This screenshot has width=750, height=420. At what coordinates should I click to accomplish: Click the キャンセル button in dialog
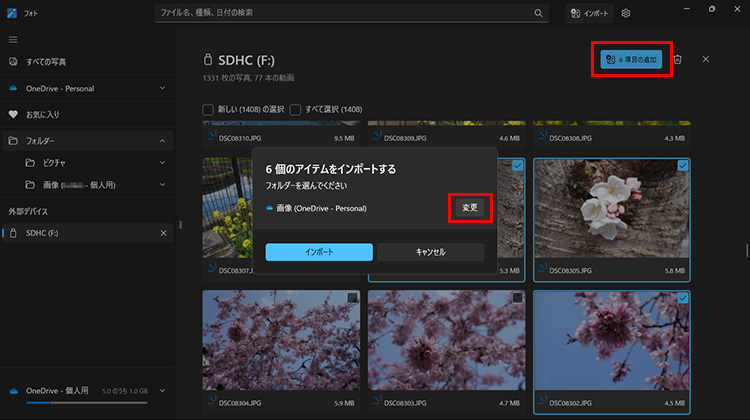coord(430,252)
